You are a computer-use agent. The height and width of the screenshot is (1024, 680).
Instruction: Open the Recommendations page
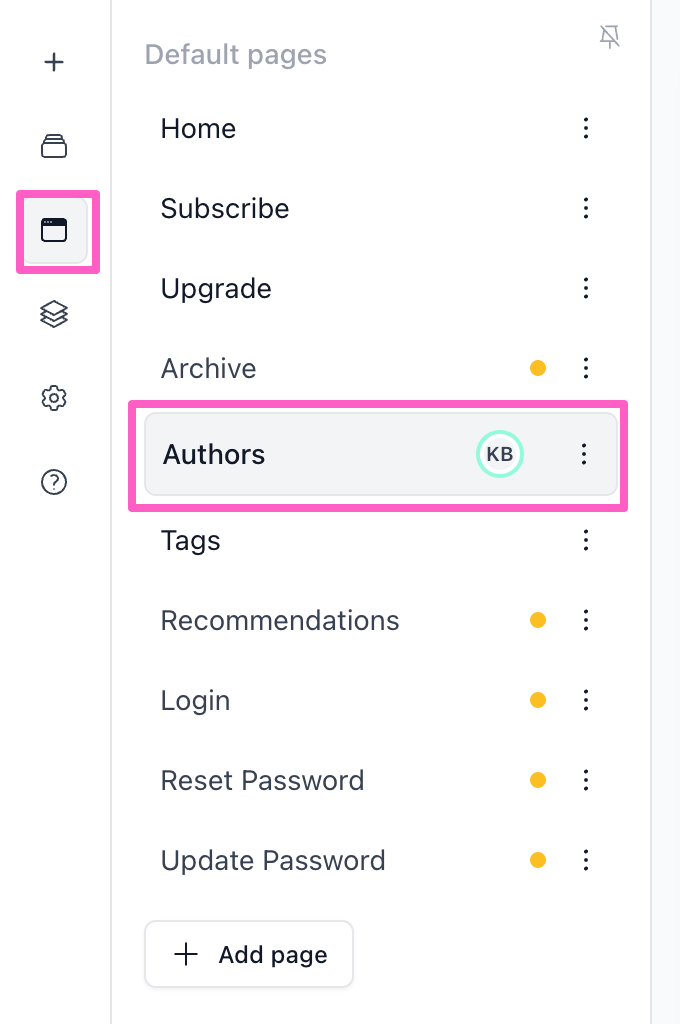(280, 621)
